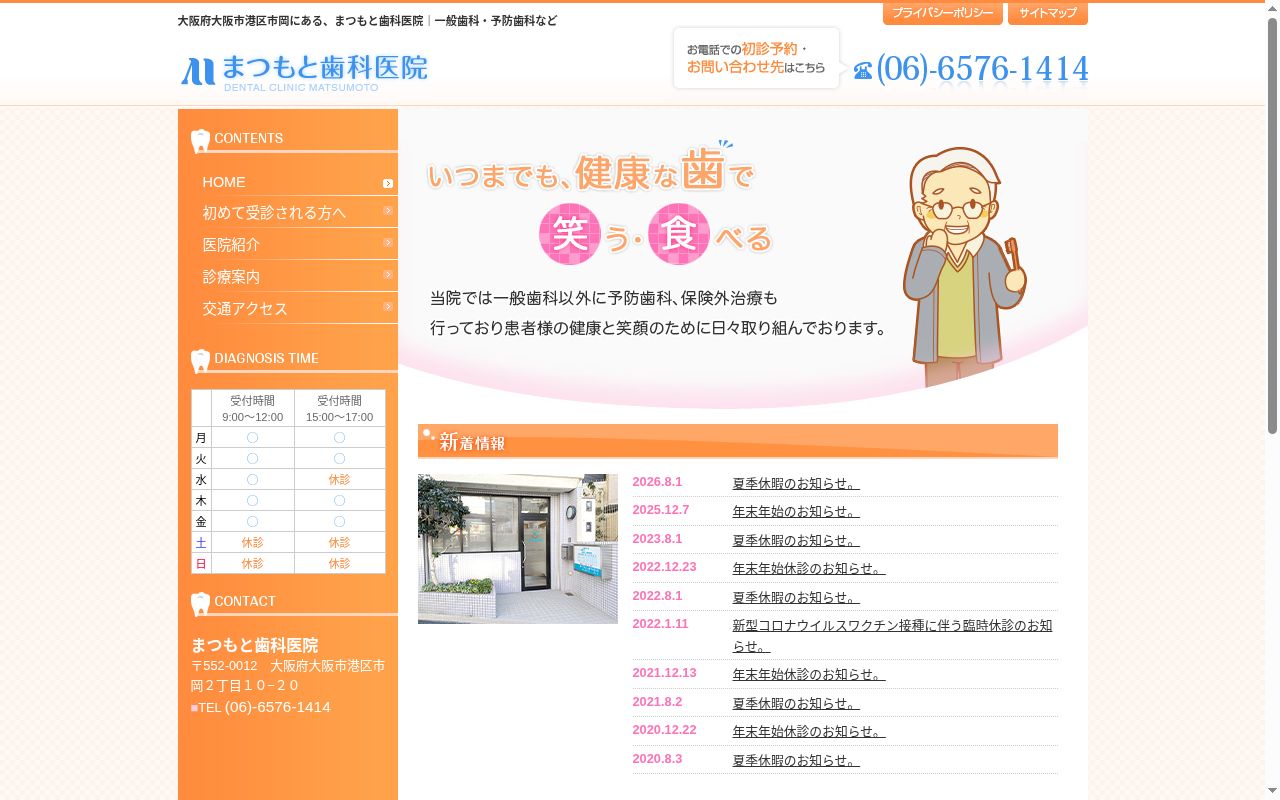The image size is (1280, 800).
Task: Open the 2026.8.1 夏季休暇のお知らせ link
Action: tap(796, 484)
